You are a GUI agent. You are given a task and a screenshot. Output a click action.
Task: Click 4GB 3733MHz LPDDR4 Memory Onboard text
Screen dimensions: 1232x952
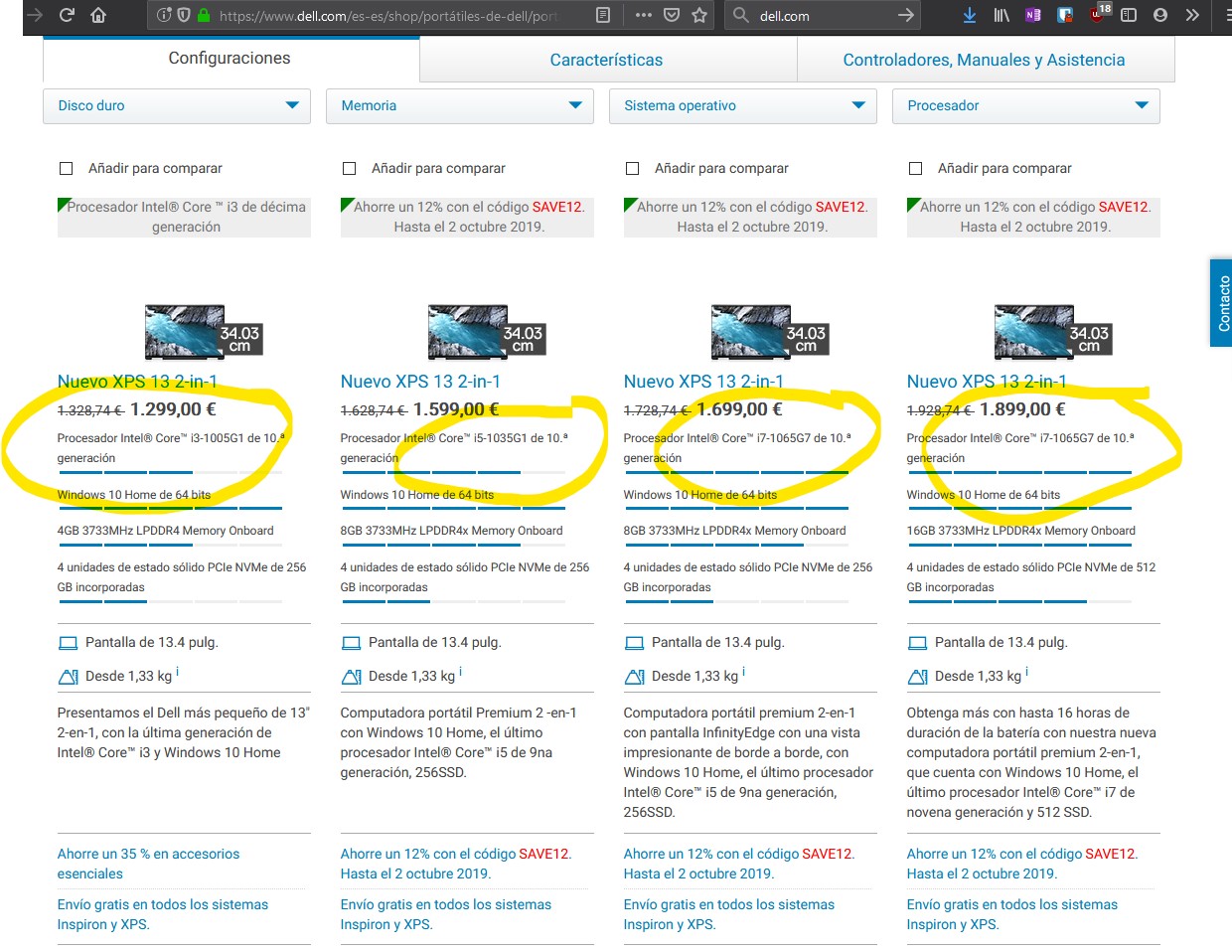point(166,531)
